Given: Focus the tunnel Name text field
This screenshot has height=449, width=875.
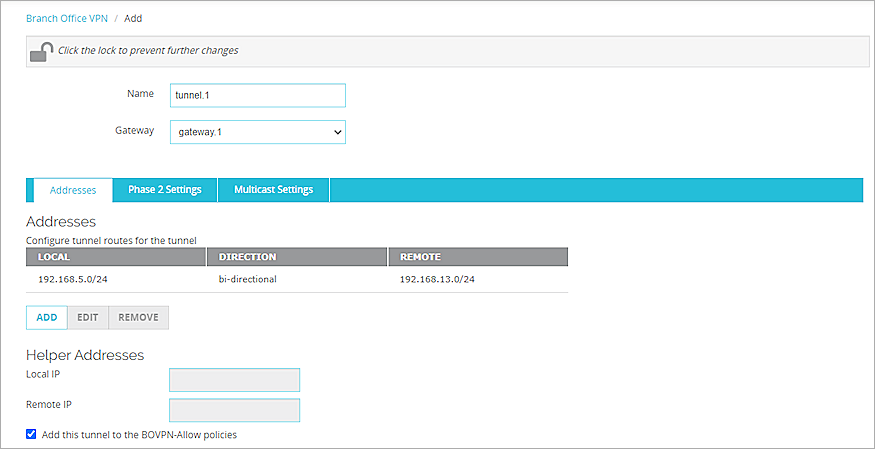Looking at the screenshot, I should (257, 95).
